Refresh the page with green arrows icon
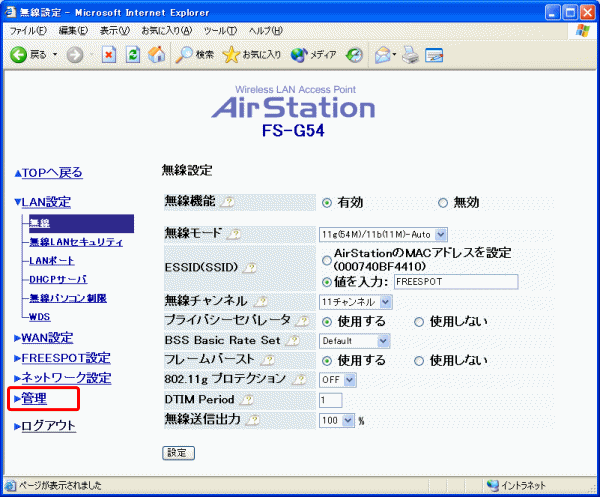Screen dimensions: 600x497 click(133, 55)
